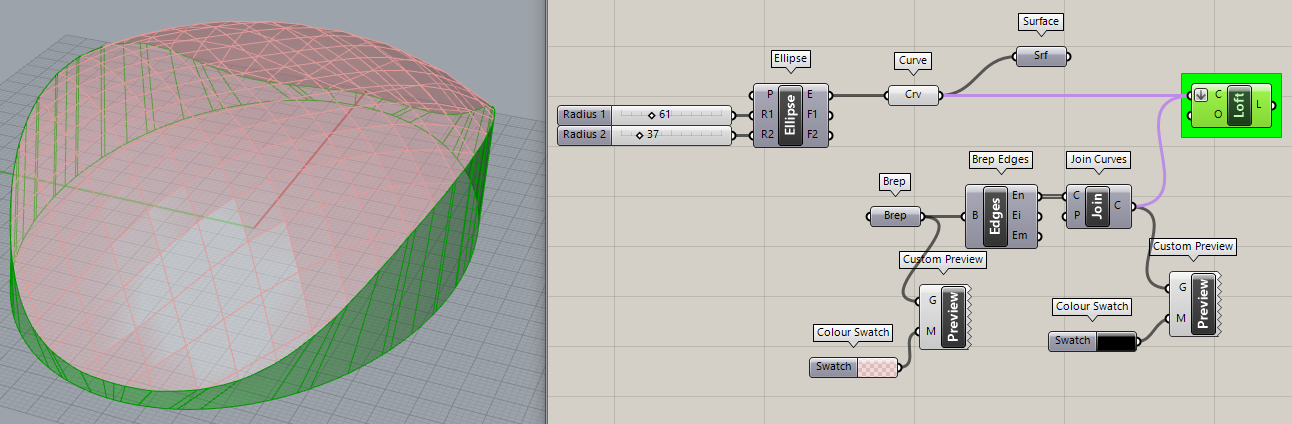
Task: Click the Edges Em output
Action: [1020, 235]
